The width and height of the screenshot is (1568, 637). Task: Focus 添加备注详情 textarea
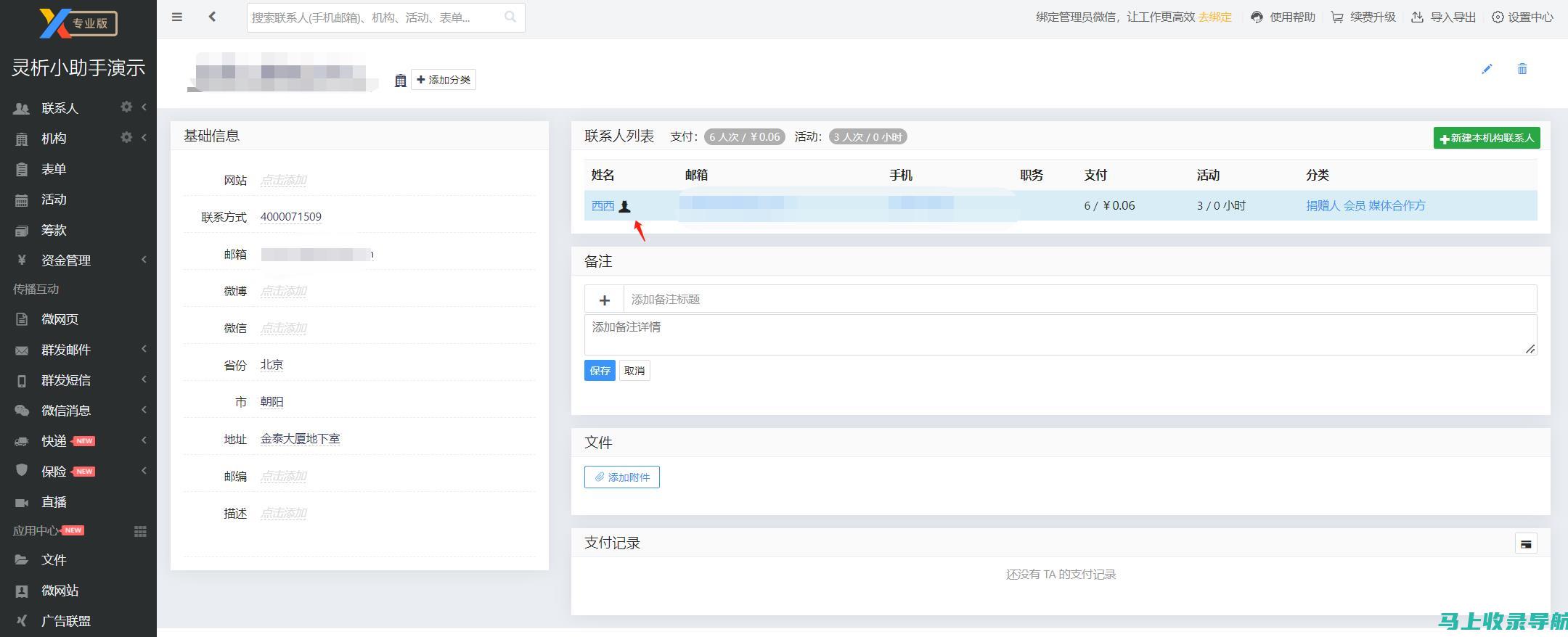[x=1061, y=335]
